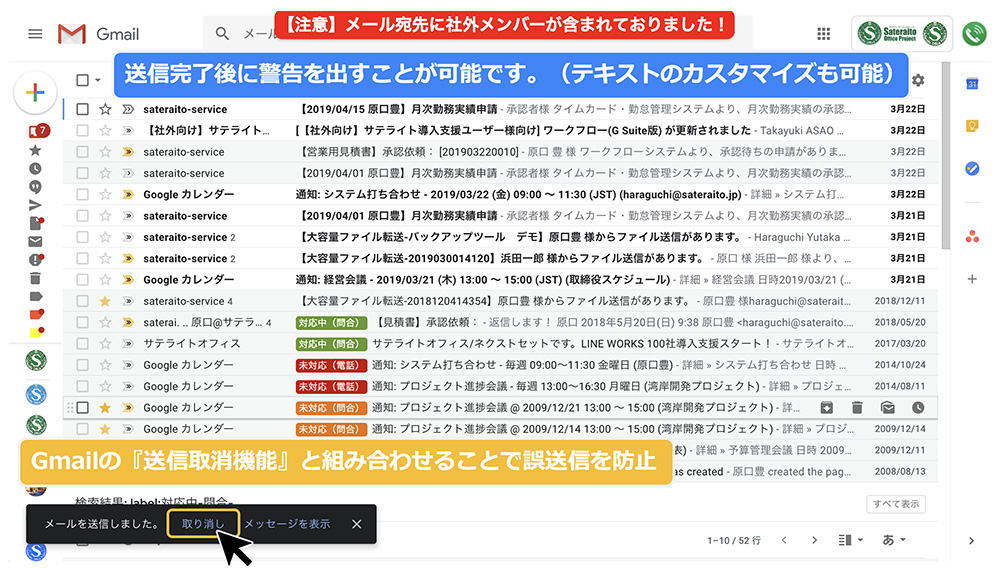Open the Google apps grid
Viewport: 1000px width, 570px height.
pos(824,34)
